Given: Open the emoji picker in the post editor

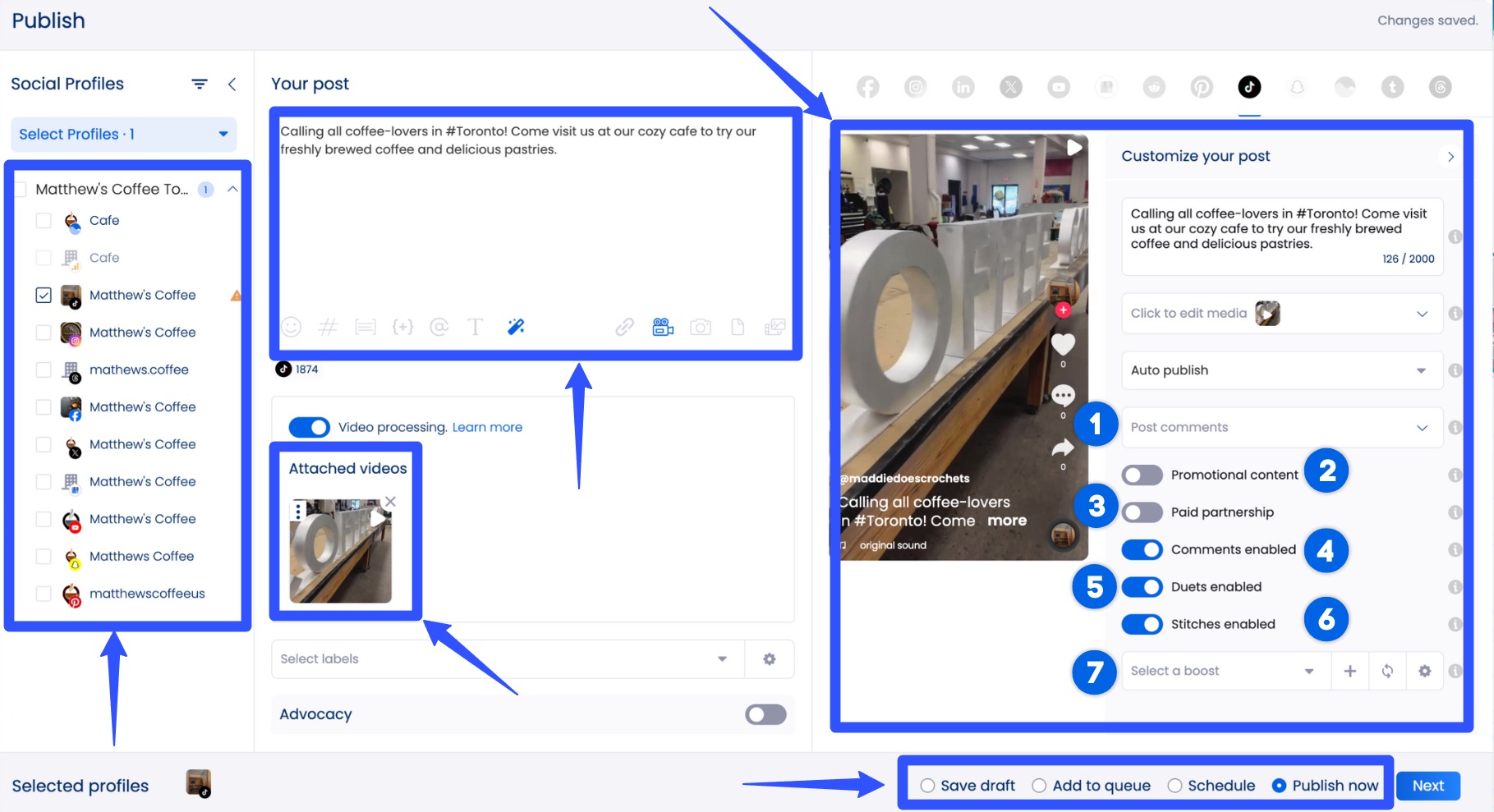Looking at the screenshot, I should point(291,327).
